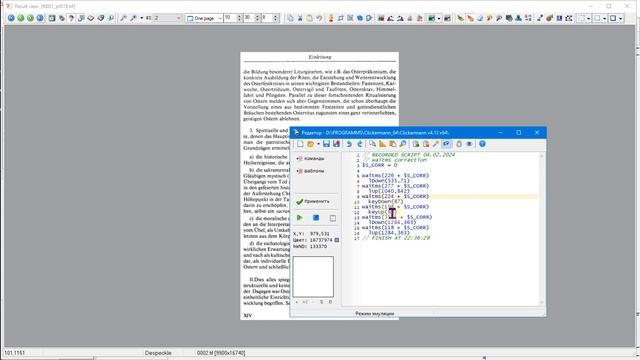Click the Применить apply button
The width and height of the screenshot is (640, 360).
(313, 202)
